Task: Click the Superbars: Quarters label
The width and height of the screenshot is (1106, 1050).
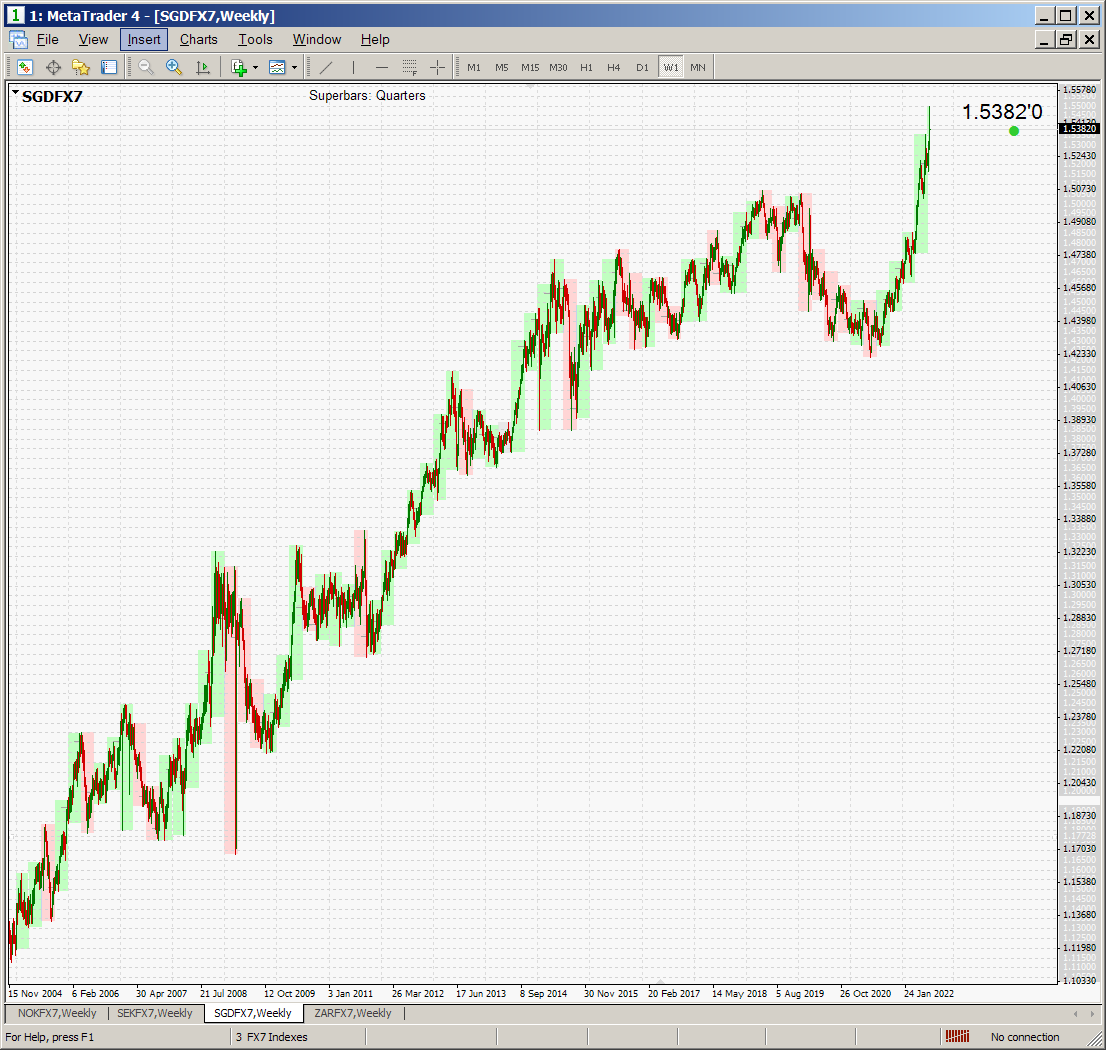Action: pos(367,96)
